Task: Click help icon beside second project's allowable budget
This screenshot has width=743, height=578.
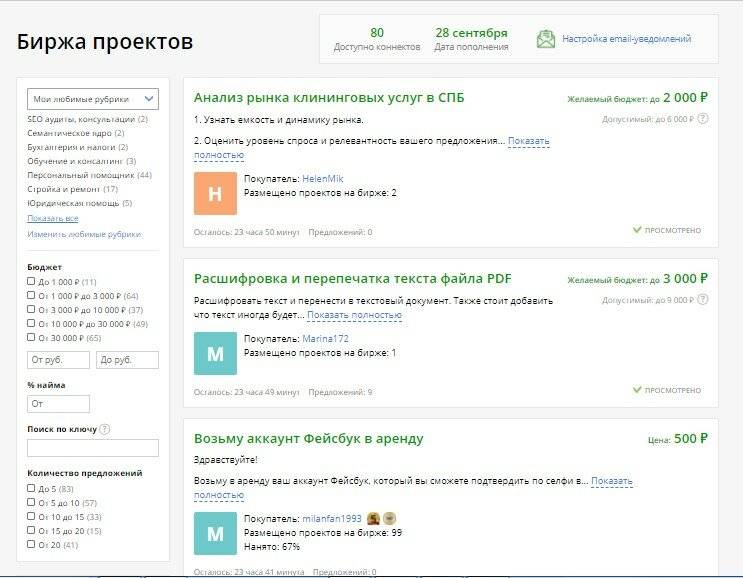Action: click(702, 299)
